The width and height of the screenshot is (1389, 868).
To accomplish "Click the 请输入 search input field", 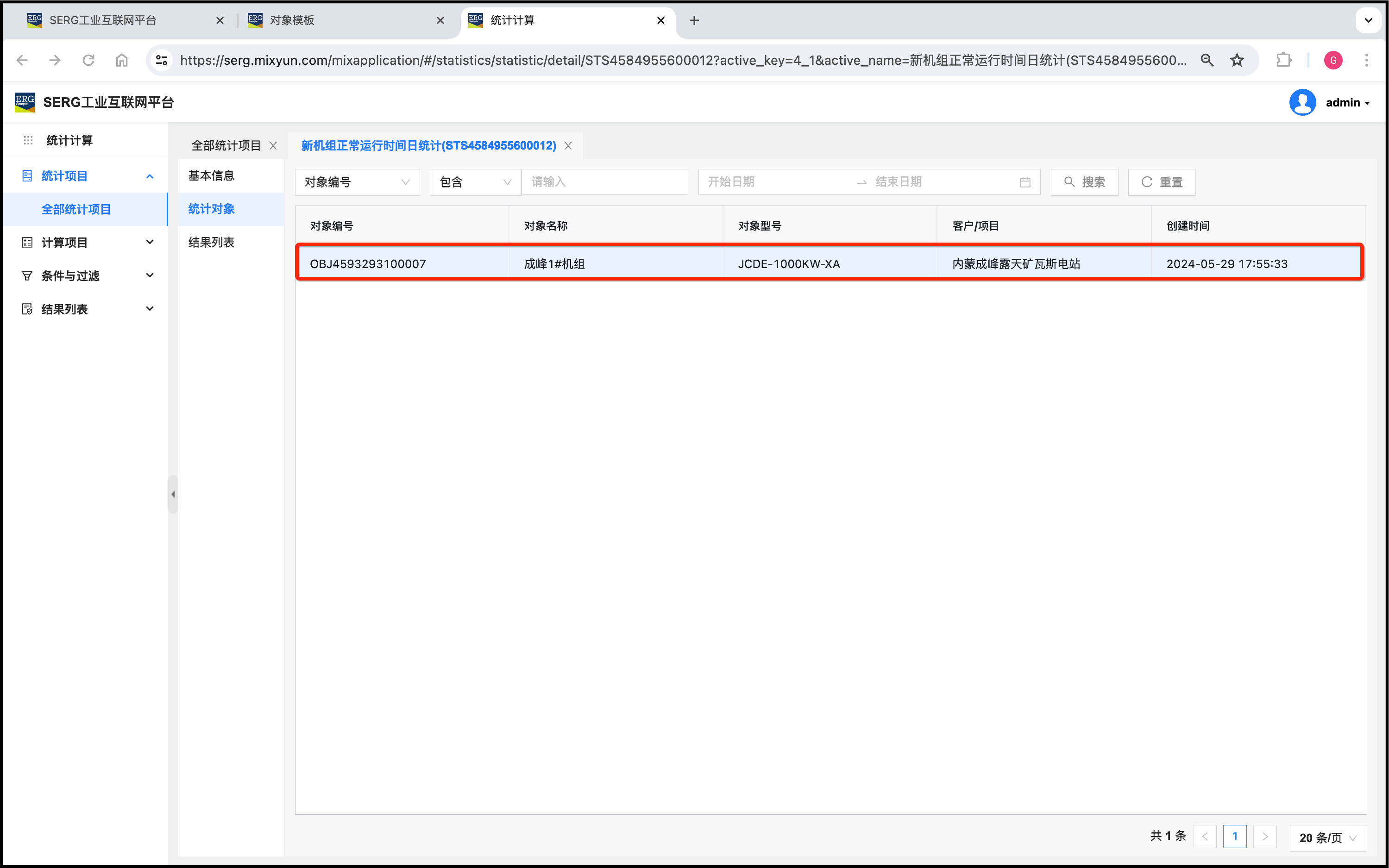I will pos(604,182).
